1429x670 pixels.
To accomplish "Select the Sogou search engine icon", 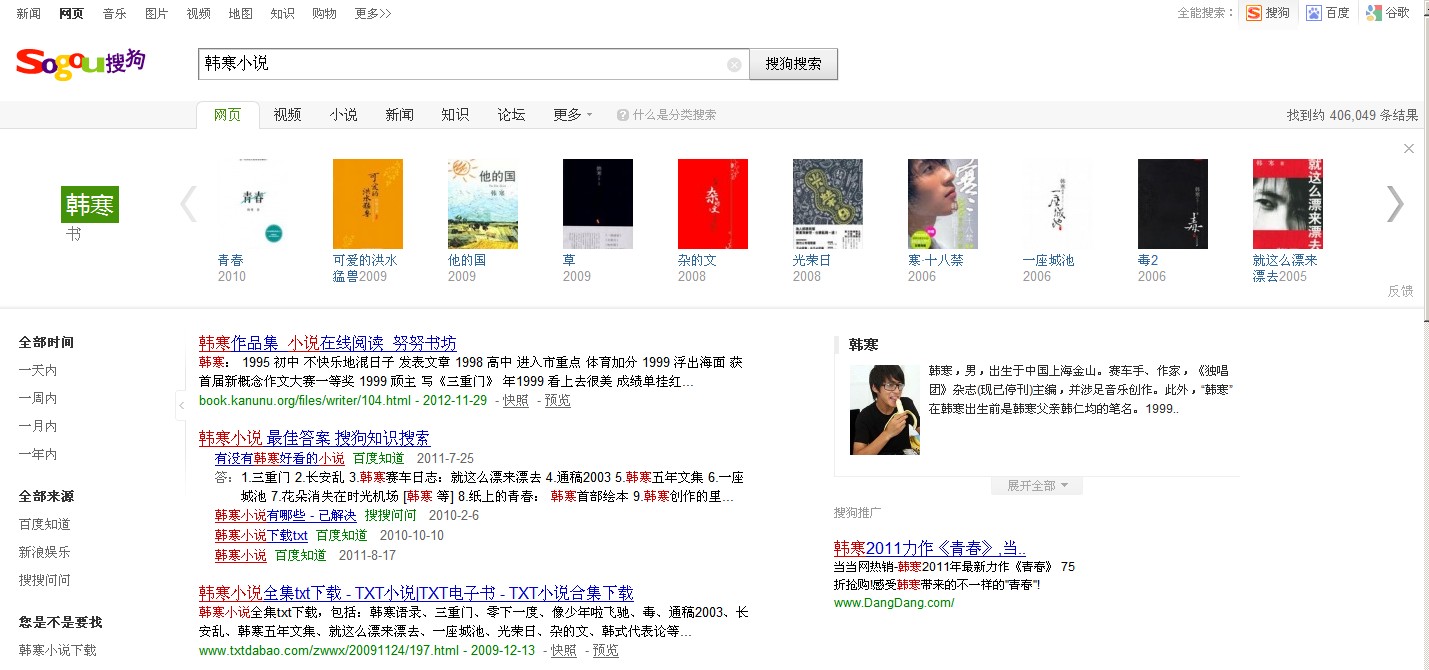I will point(1254,13).
